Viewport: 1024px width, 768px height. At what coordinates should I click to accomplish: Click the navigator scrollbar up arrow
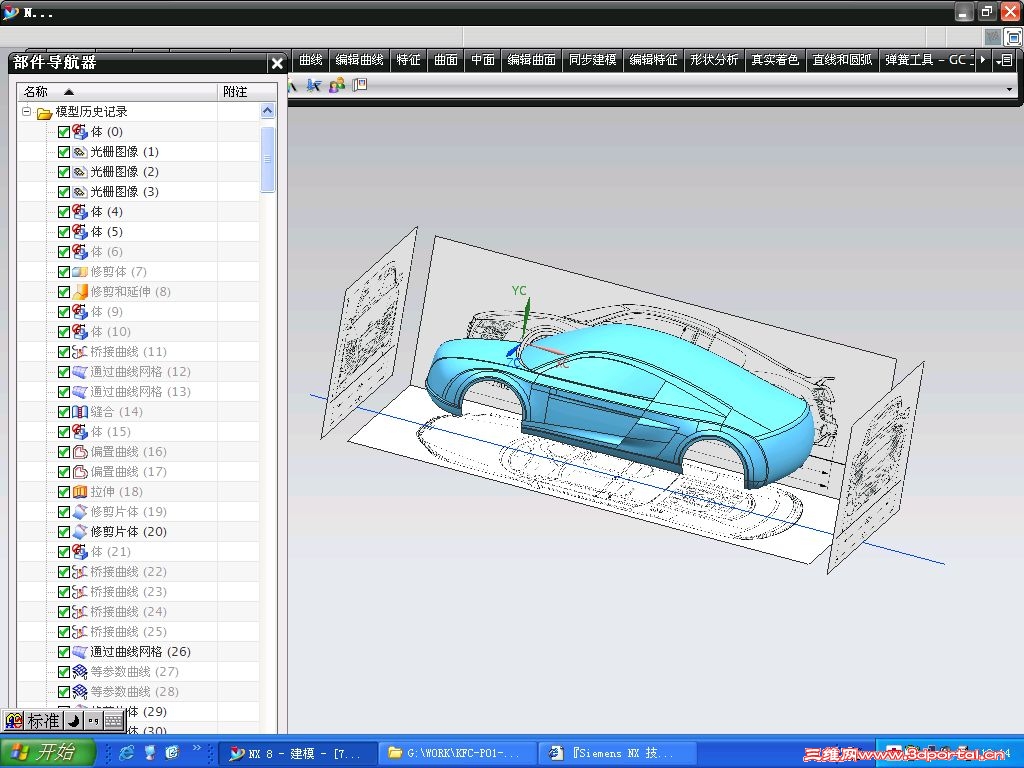click(267, 112)
